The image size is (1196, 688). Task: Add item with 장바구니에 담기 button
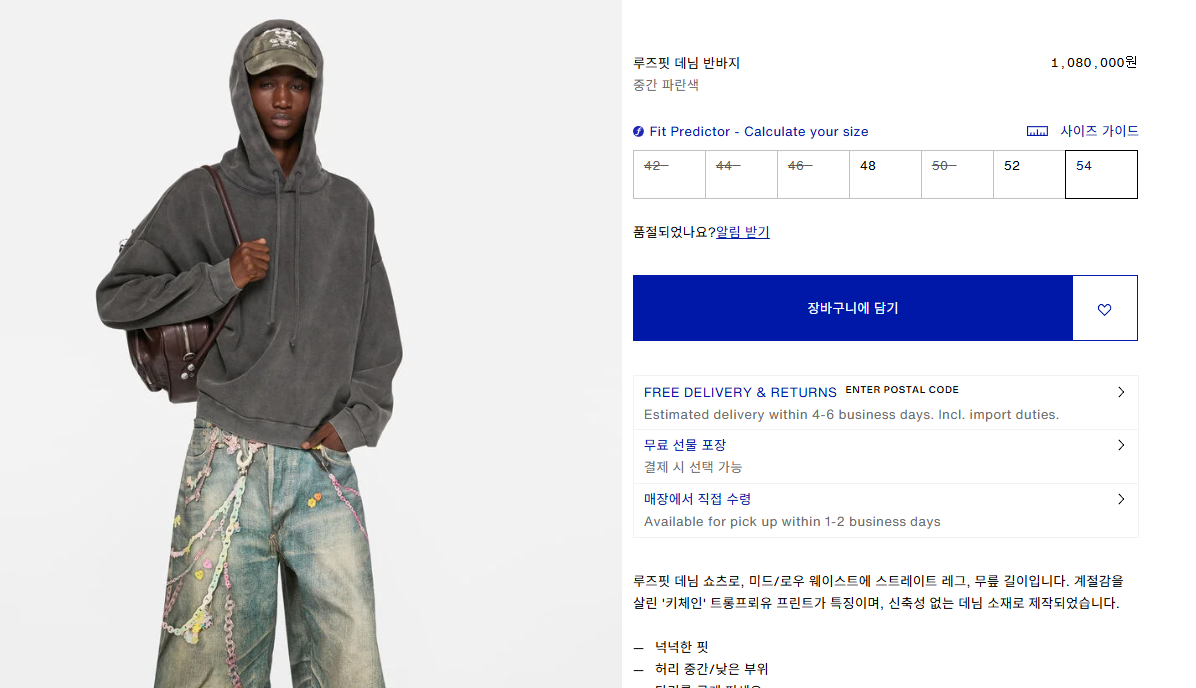pyautogui.click(x=853, y=308)
